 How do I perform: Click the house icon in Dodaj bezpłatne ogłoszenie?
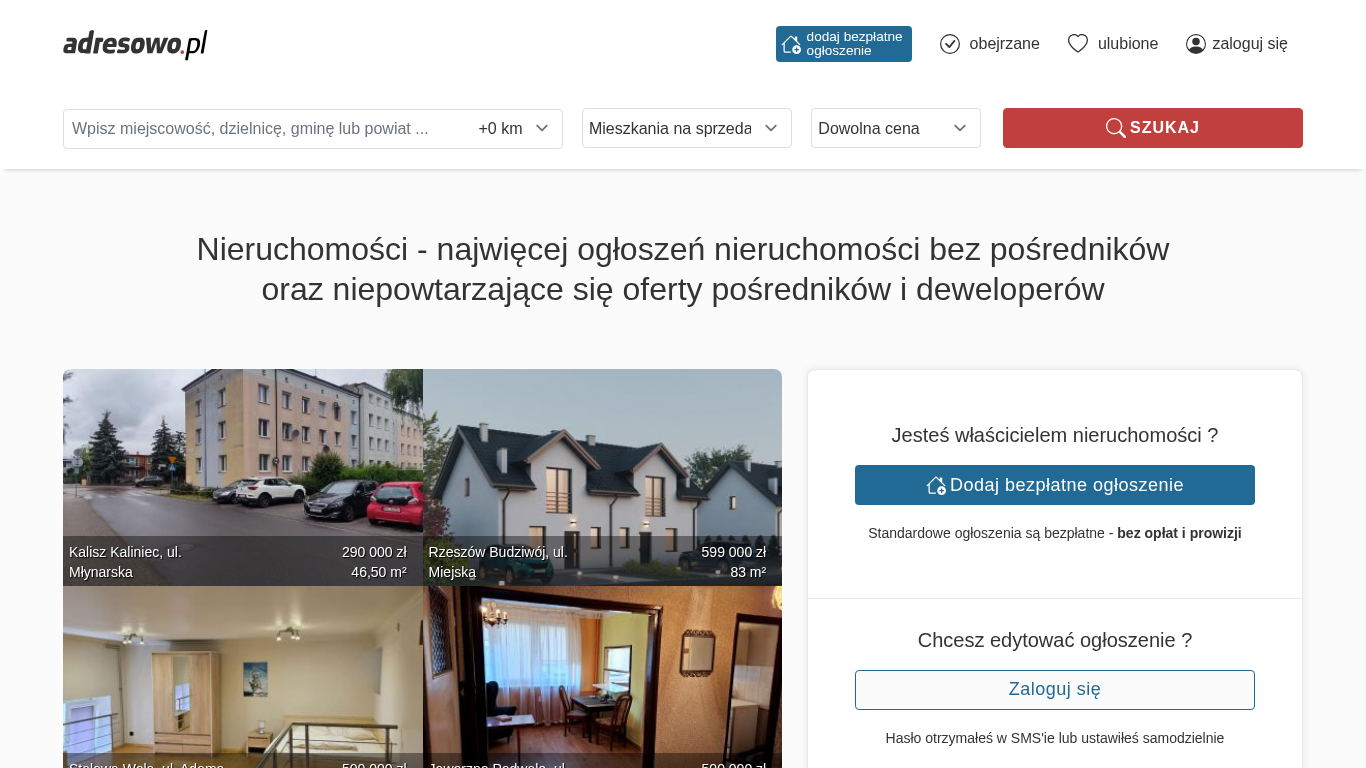[936, 485]
